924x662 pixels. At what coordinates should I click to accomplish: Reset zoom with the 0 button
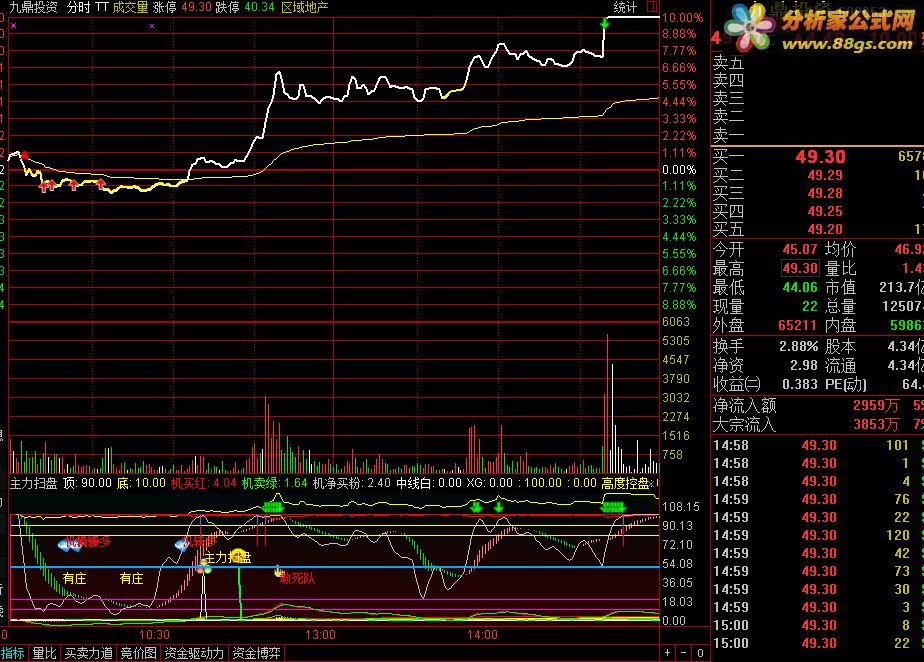(700, 653)
